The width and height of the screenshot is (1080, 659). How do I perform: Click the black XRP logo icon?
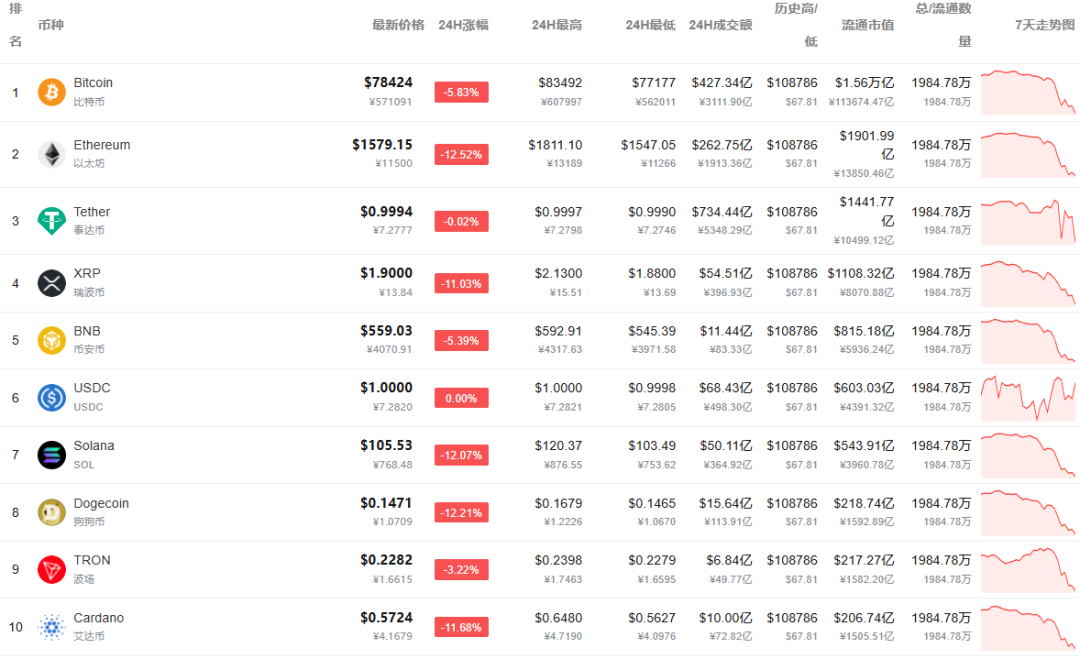coord(51,283)
